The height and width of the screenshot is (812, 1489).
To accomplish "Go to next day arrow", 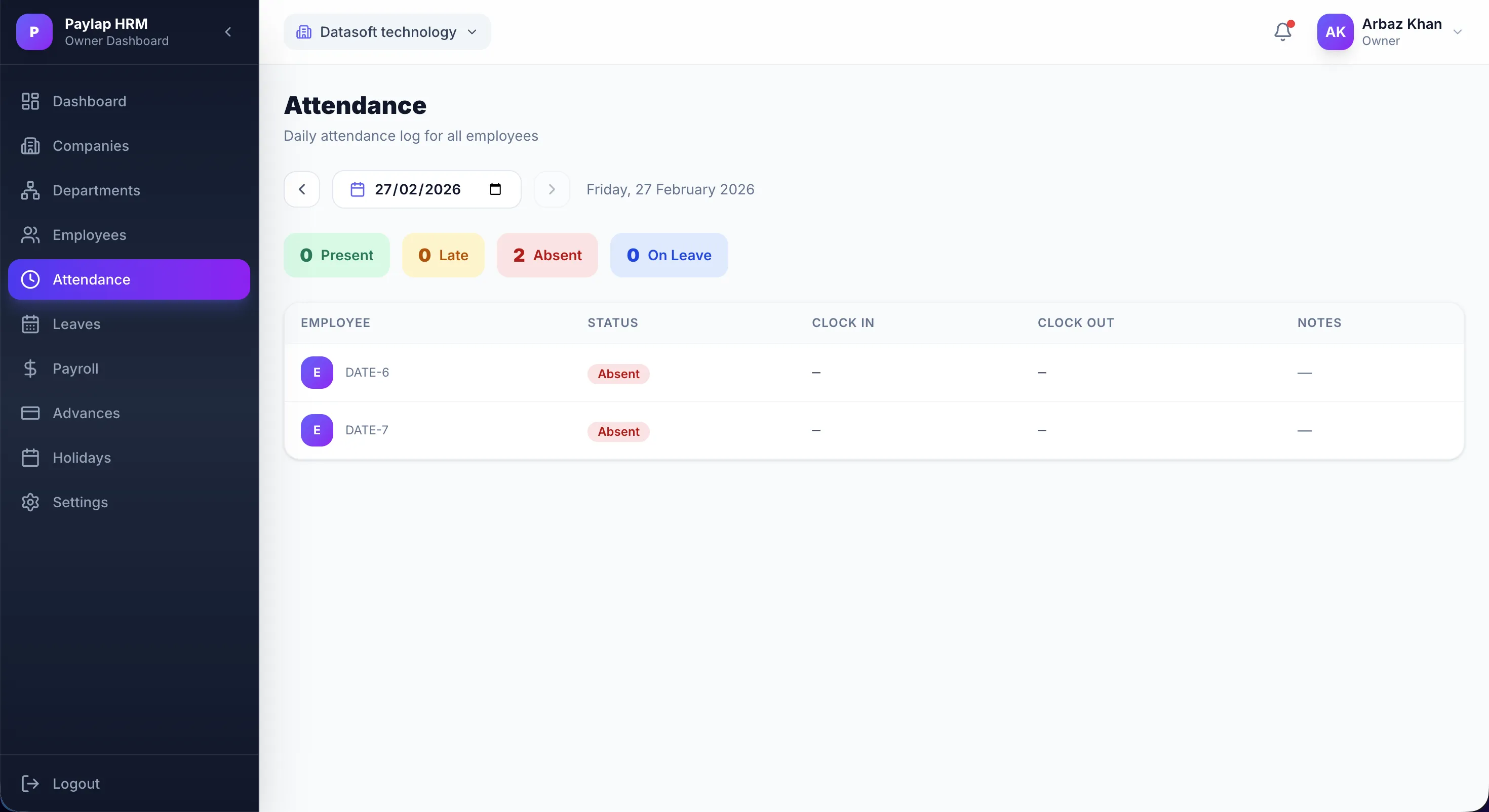I will click(x=552, y=189).
